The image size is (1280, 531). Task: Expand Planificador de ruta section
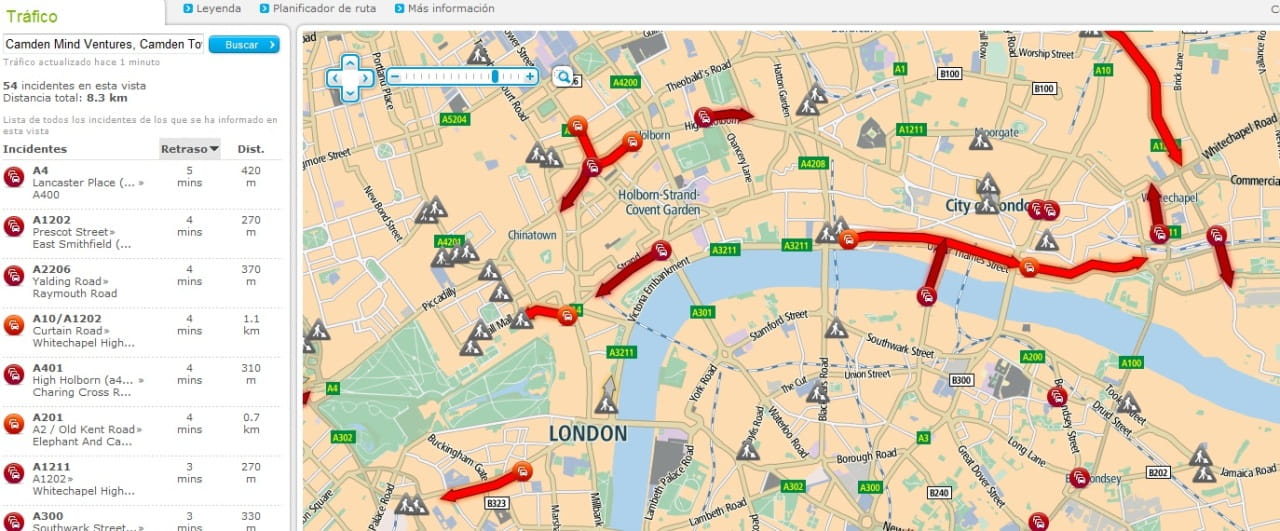(318, 8)
